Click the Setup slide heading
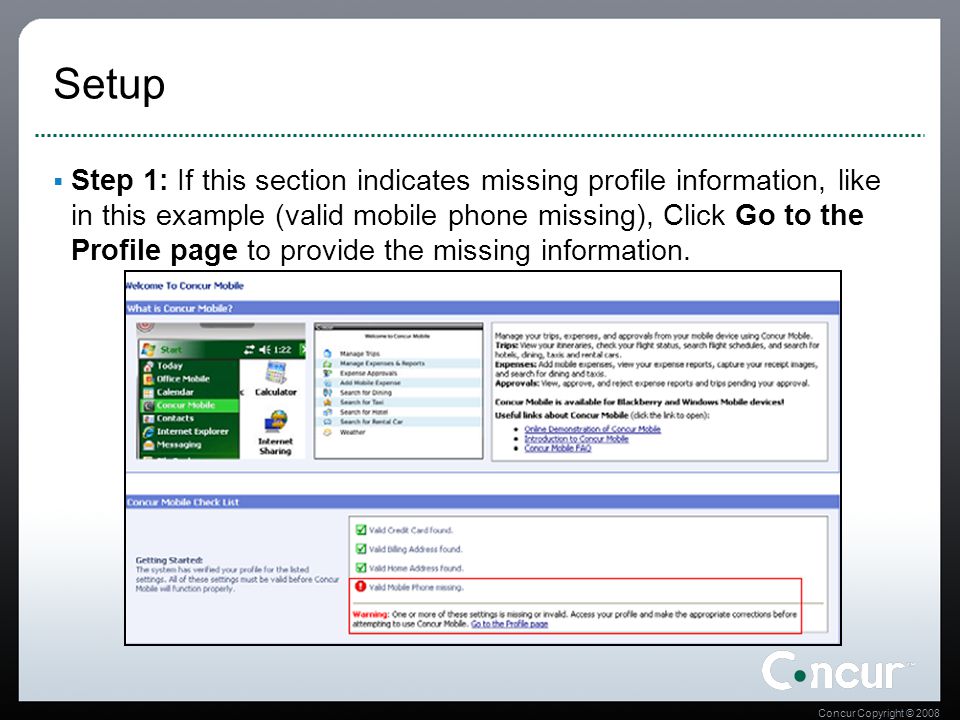 pyautogui.click(x=110, y=84)
